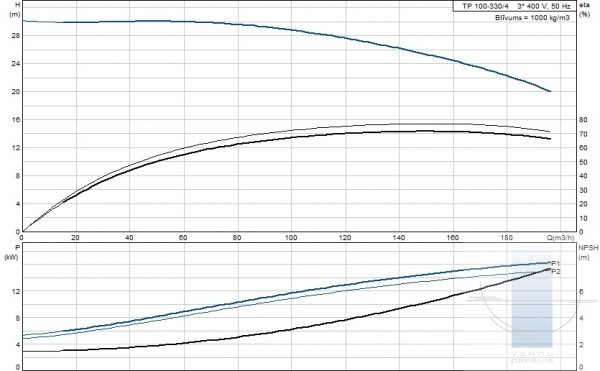Image resolution: width=600 pixels, height=371 pixels.
Task: Click the 20 tick on flow axis
Action: pyautogui.click(x=75, y=238)
